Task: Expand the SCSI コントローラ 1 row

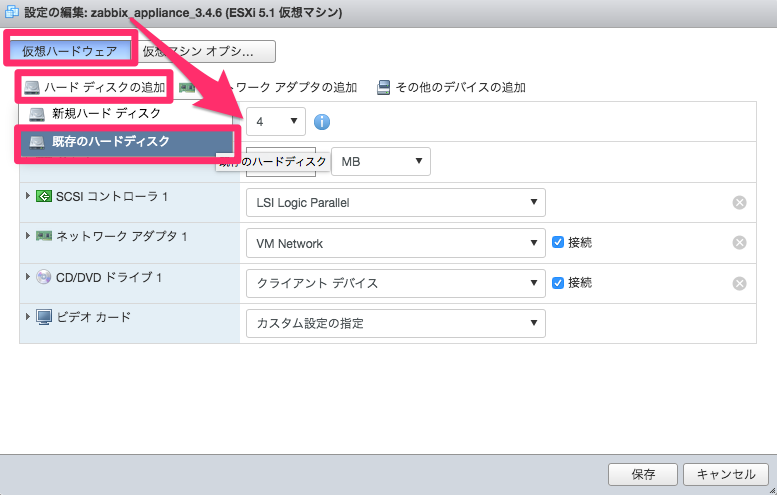Action: (28, 196)
